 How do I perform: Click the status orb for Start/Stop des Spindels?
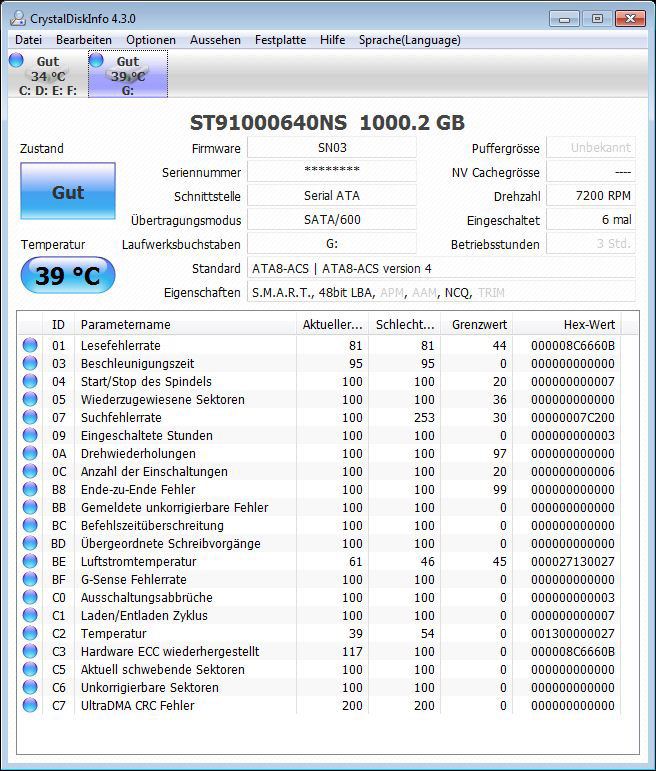pos(30,381)
